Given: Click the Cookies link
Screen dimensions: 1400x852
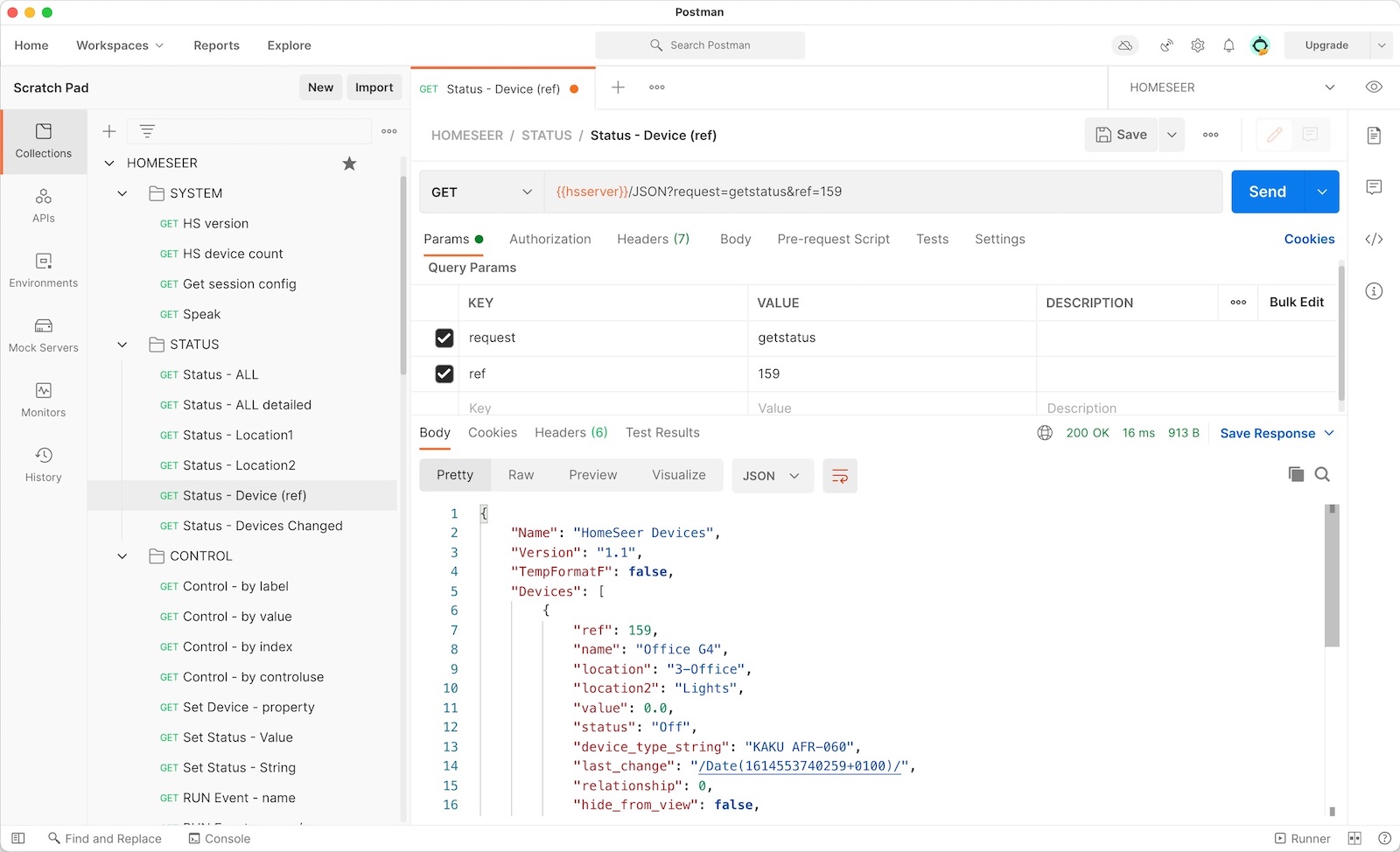Looking at the screenshot, I should (x=1309, y=239).
